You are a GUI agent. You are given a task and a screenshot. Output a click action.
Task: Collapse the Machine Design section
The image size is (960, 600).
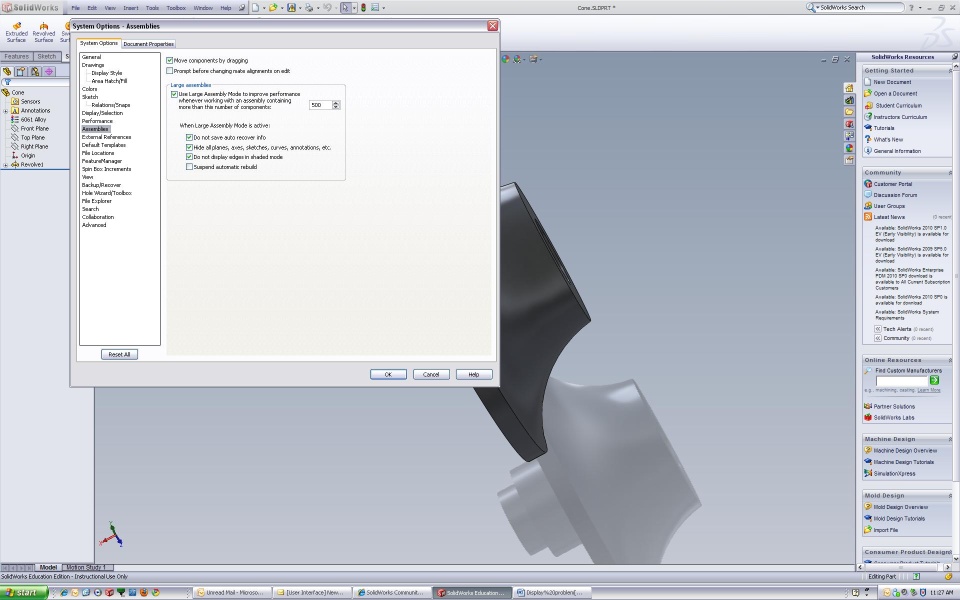[950, 439]
